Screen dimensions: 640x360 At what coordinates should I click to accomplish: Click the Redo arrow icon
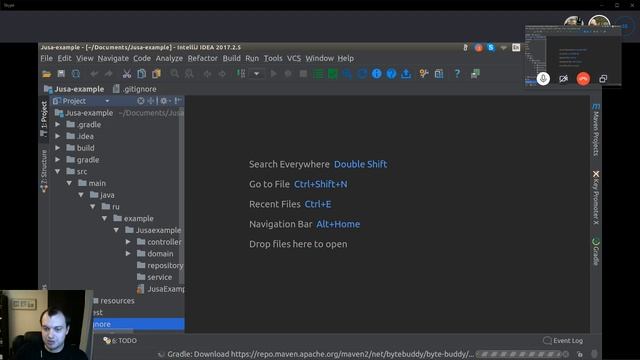[x=108, y=74]
